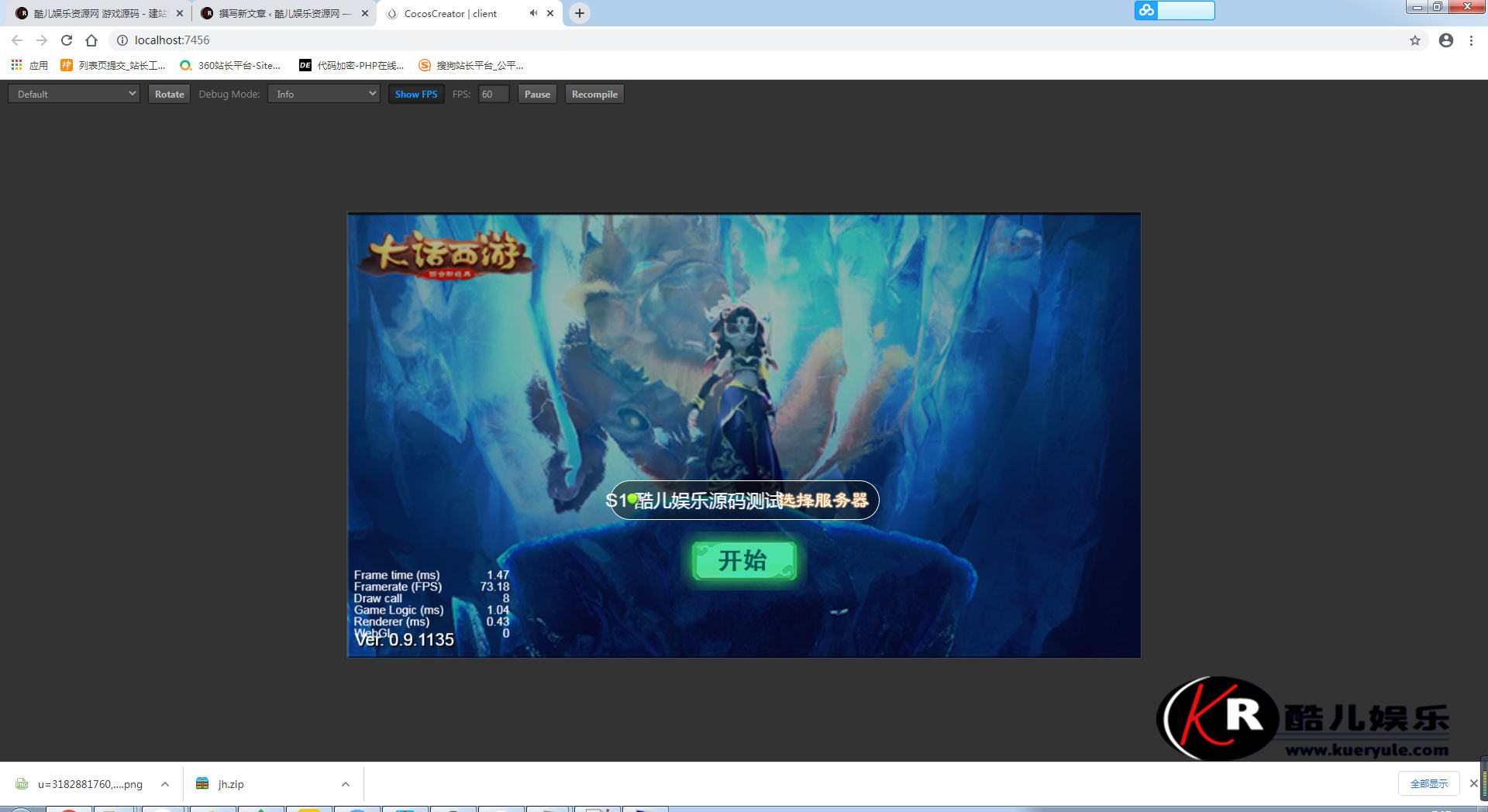The image size is (1488, 812).
Task: Click the green server status dot
Action: click(x=632, y=498)
